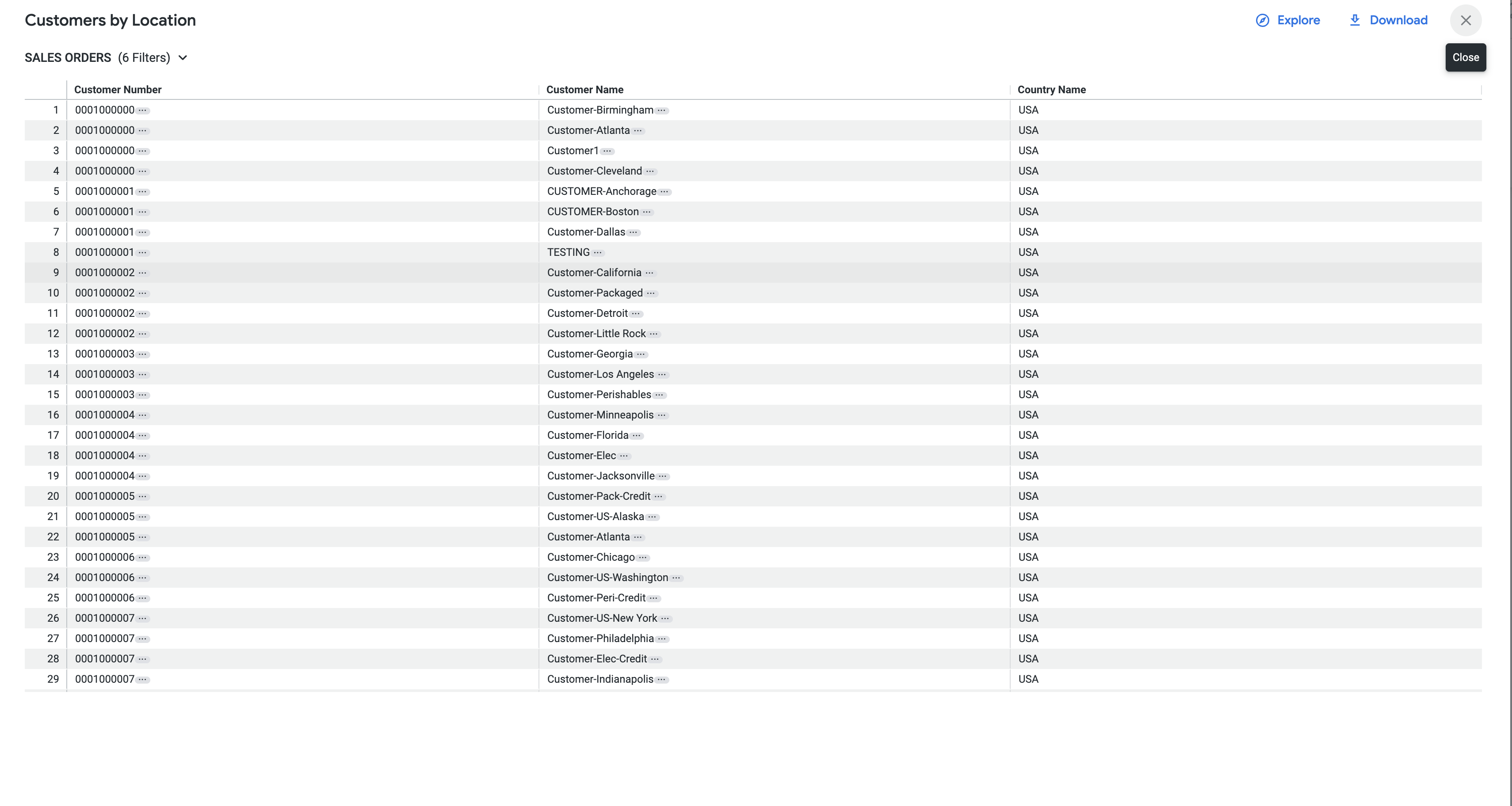Open ellipsis menu next to Customer1
The height and width of the screenshot is (806, 1512).
pos(607,151)
